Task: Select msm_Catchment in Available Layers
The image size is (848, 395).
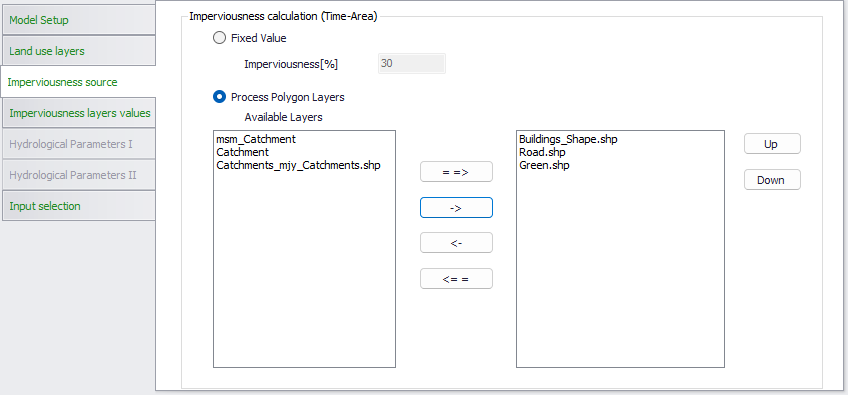Action: click(x=256, y=139)
